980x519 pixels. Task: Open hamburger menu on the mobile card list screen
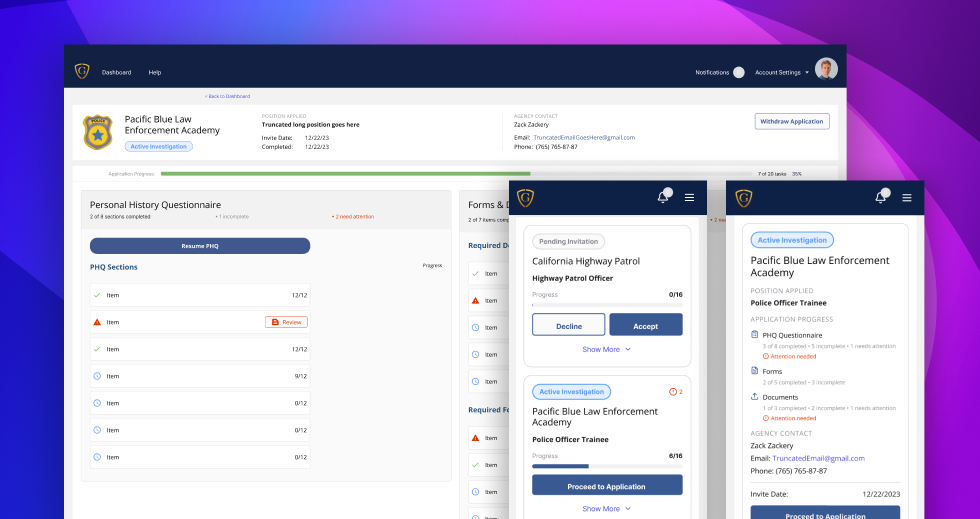coord(689,198)
